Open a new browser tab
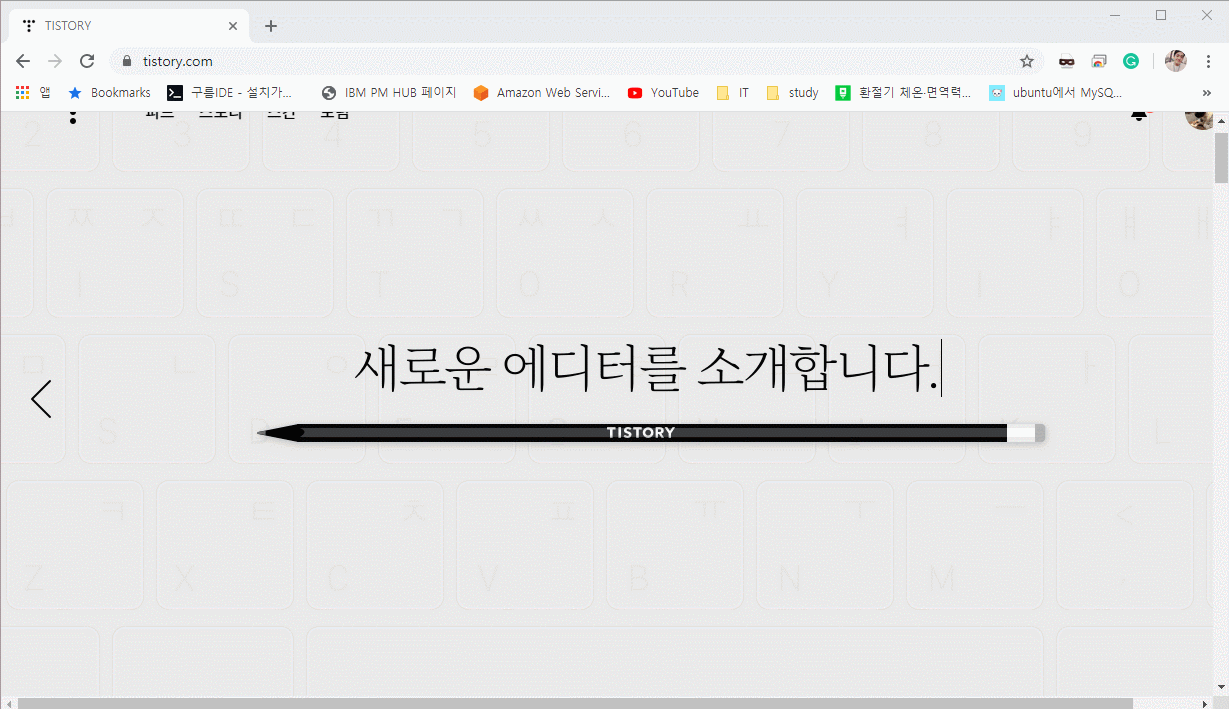This screenshot has height=709, width=1229. click(271, 26)
